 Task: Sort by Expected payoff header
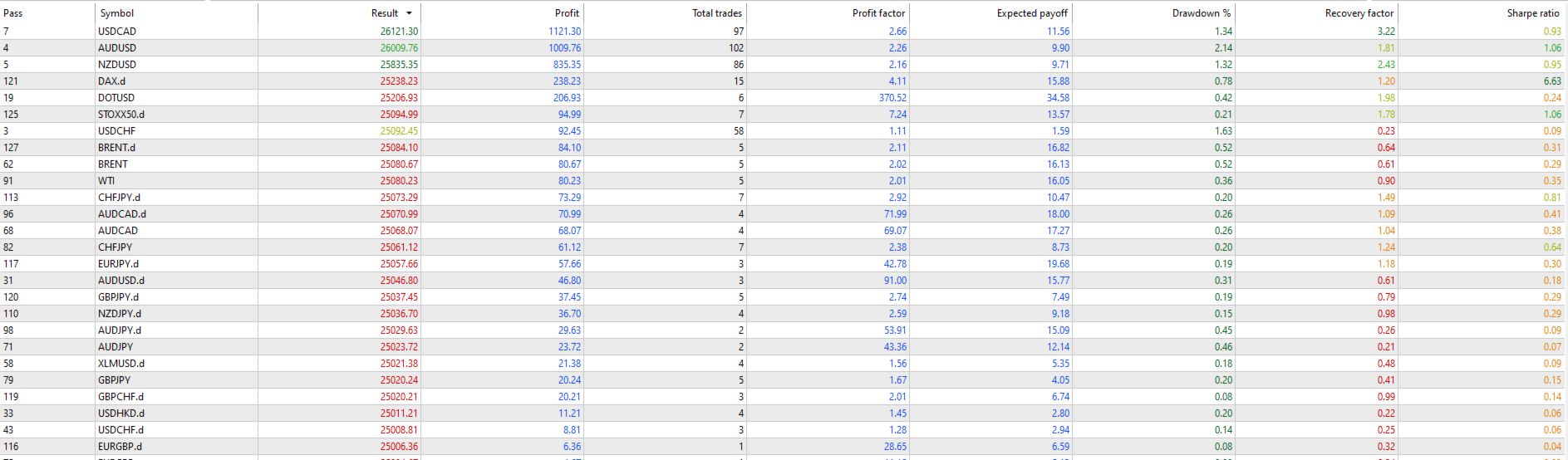tap(1032, 13)
